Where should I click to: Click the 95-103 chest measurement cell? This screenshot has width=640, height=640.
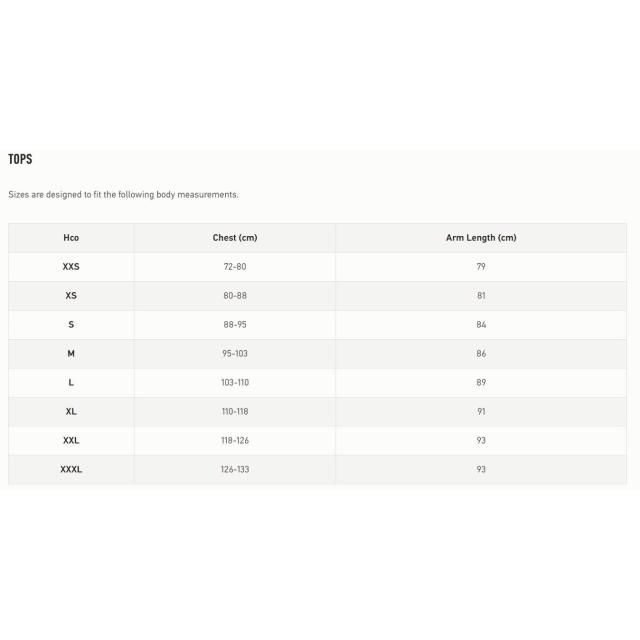(235, 354)
